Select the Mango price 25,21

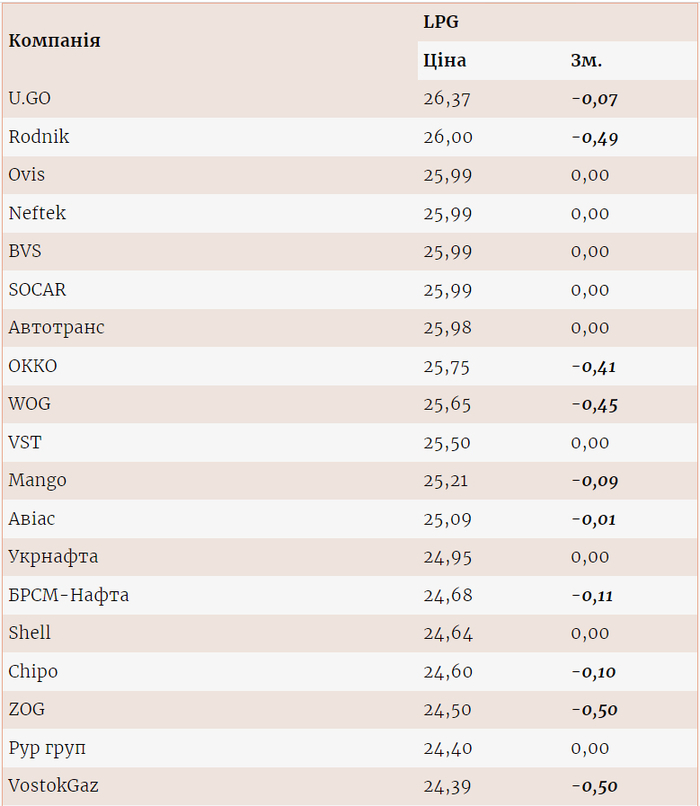pyautogui.click(x=447, y=481)
